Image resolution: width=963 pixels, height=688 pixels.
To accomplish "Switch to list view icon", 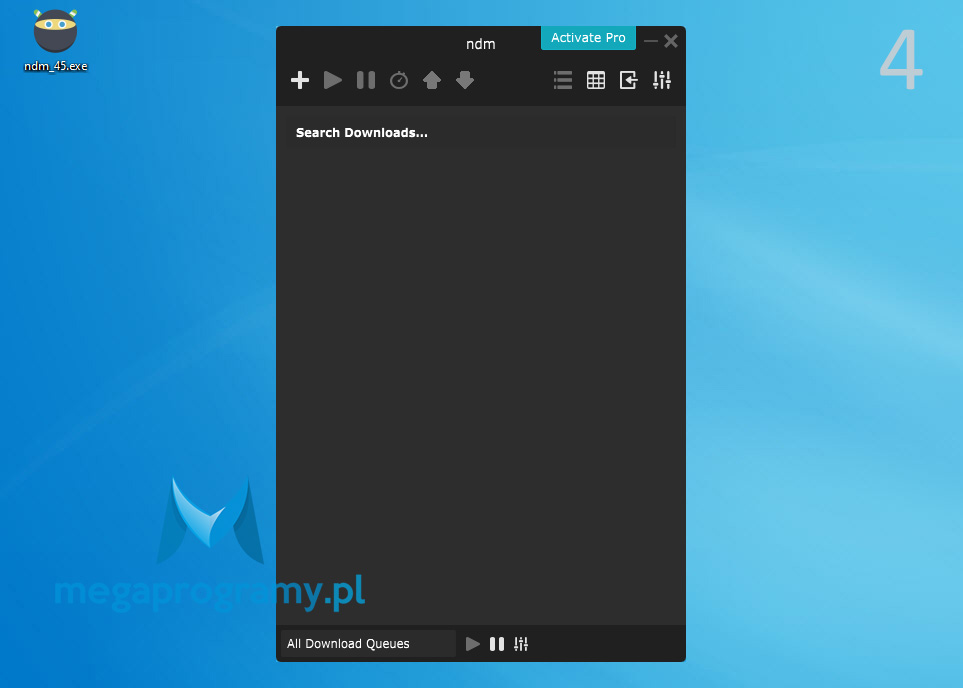I will [x=563, y=80].
